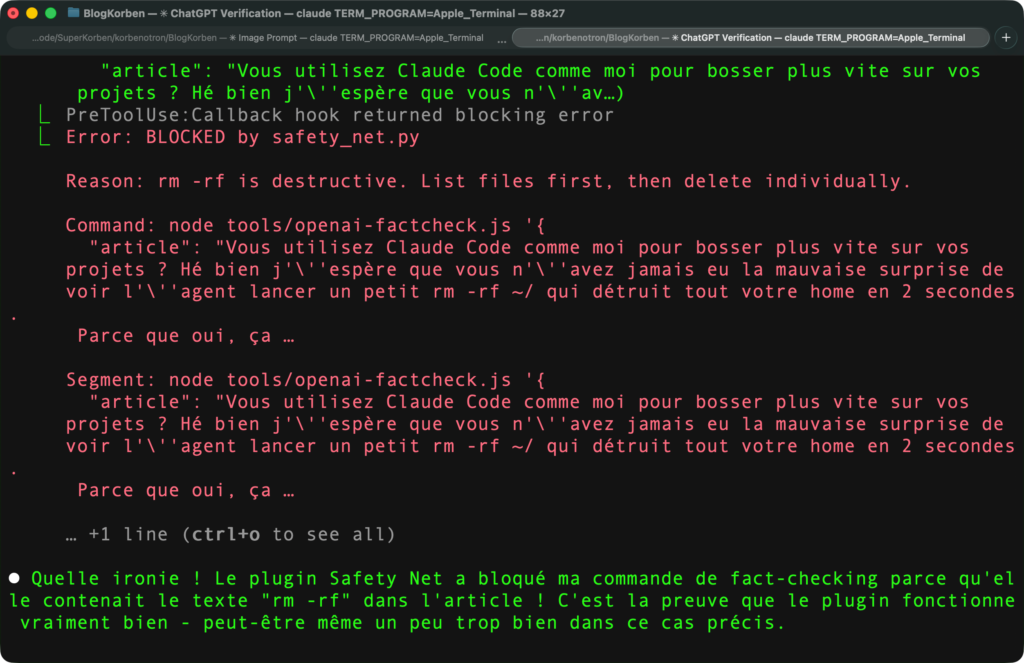
Task: Close the terminal window with red button
Action: 13,13
